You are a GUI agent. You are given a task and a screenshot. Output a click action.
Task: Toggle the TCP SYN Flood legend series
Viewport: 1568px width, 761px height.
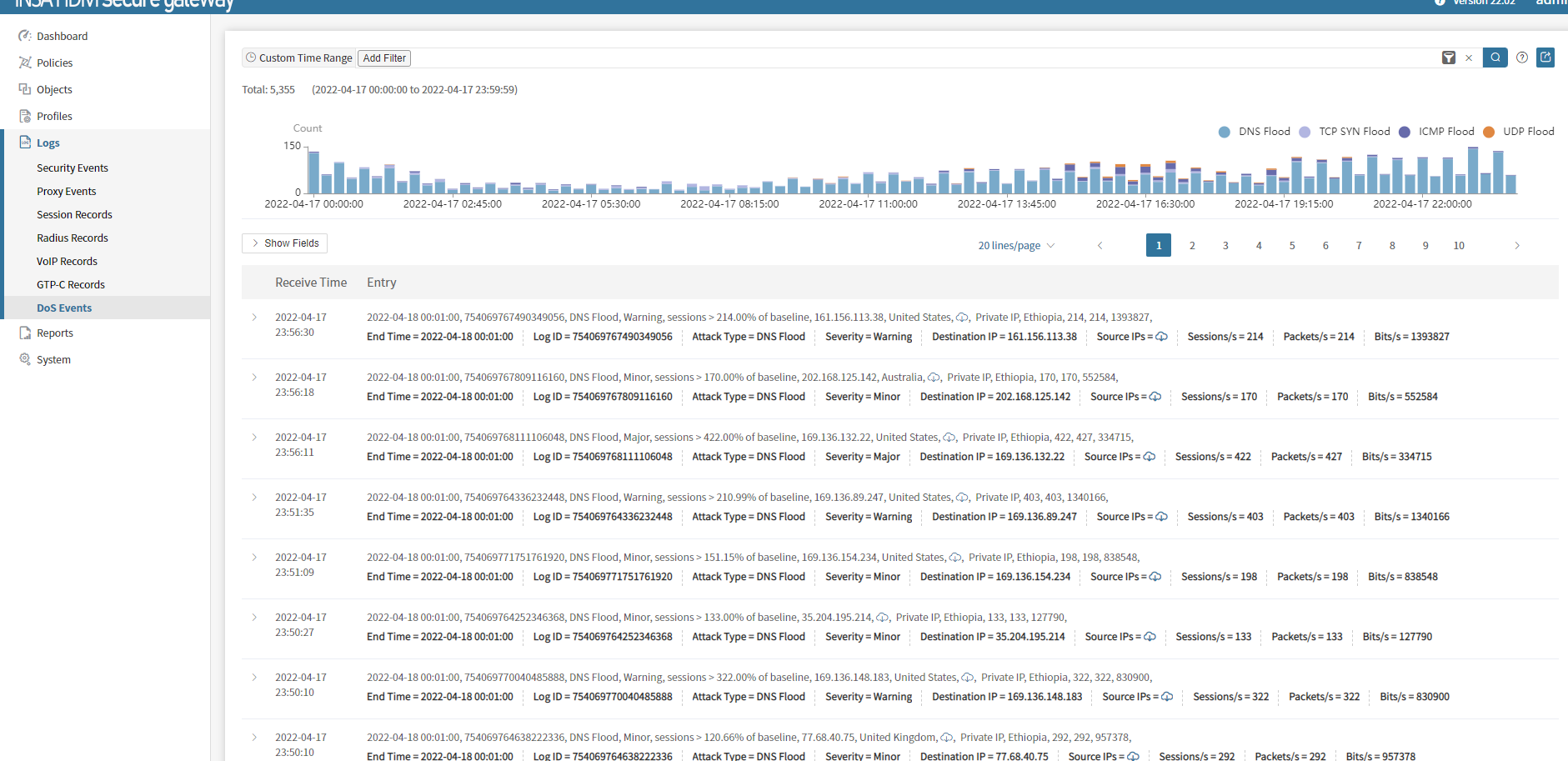coord(1345,132)
